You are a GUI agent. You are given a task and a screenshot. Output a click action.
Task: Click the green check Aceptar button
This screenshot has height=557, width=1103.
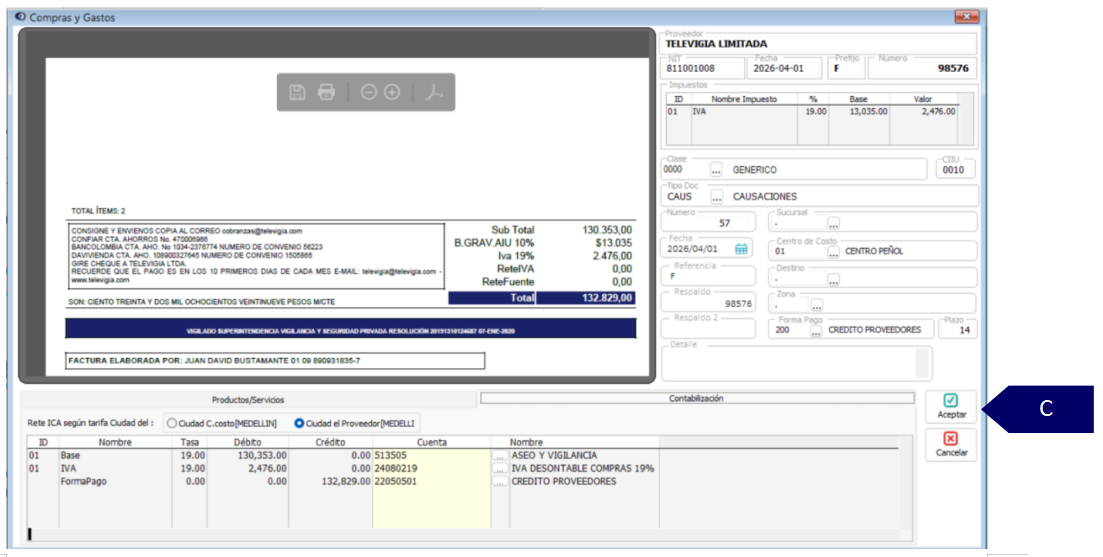tap(951, 406)
